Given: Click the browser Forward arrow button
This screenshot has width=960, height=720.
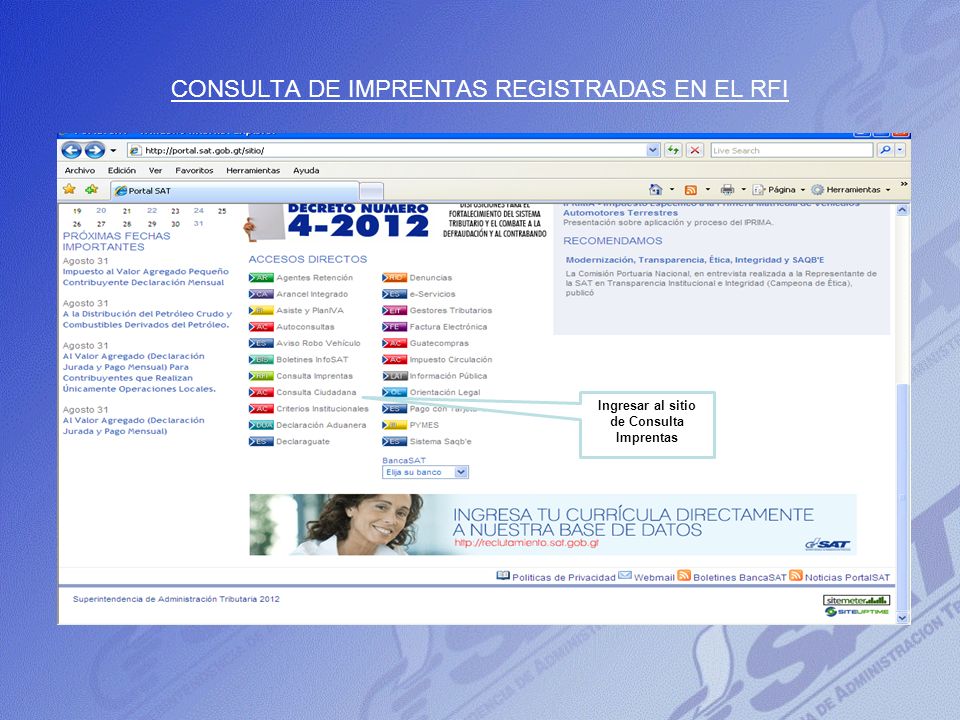Looking at the screenshot, I should point(94,150).
